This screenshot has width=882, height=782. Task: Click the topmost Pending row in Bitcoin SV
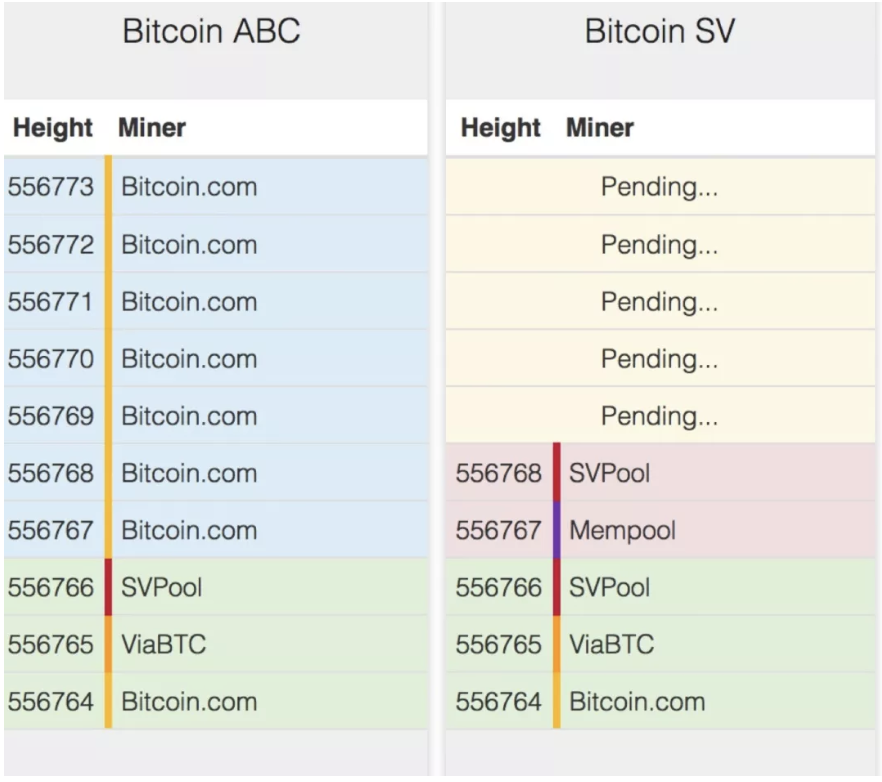(x=659, y=187)
